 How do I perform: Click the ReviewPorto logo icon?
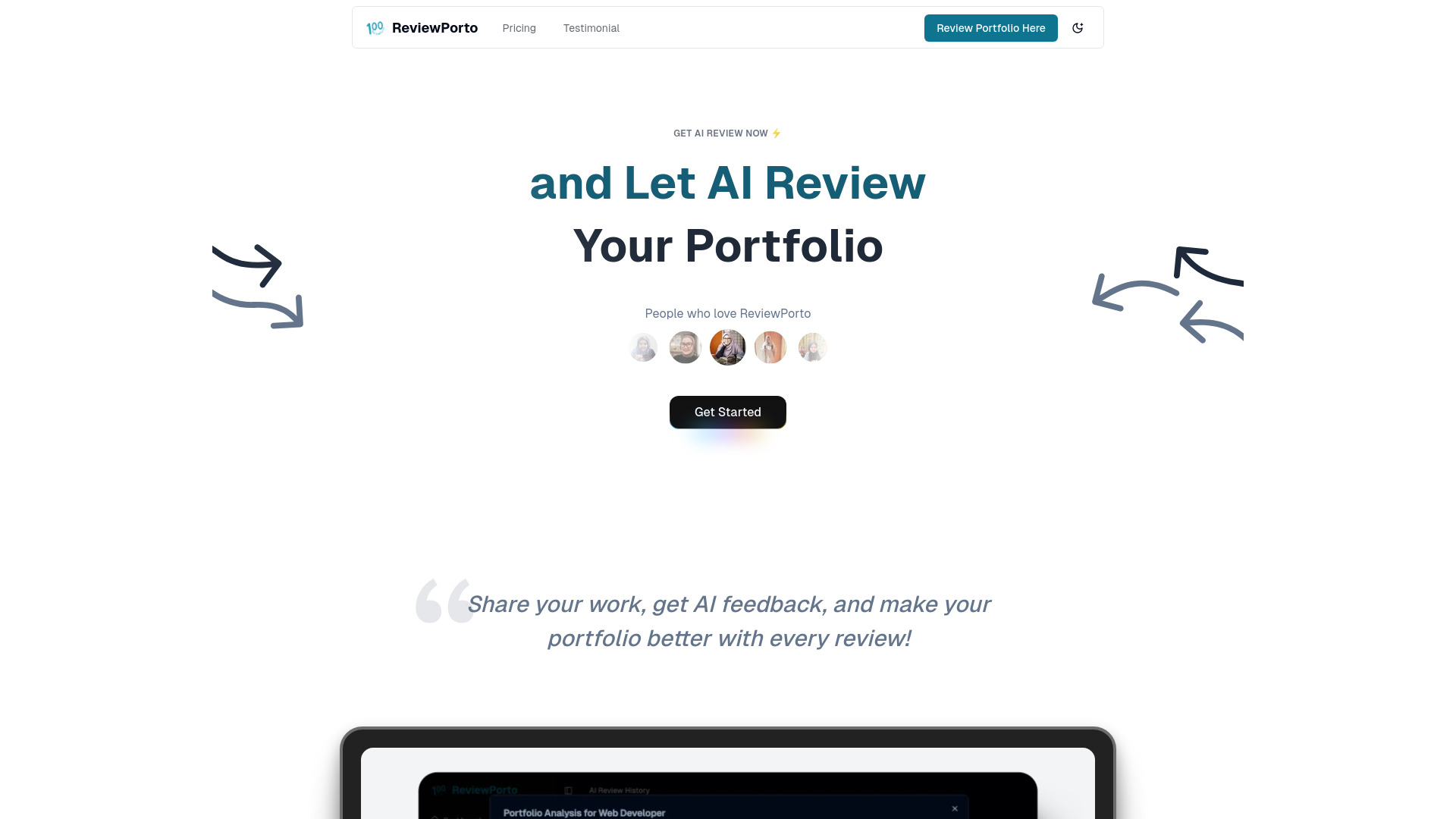(x=375, y=27)
